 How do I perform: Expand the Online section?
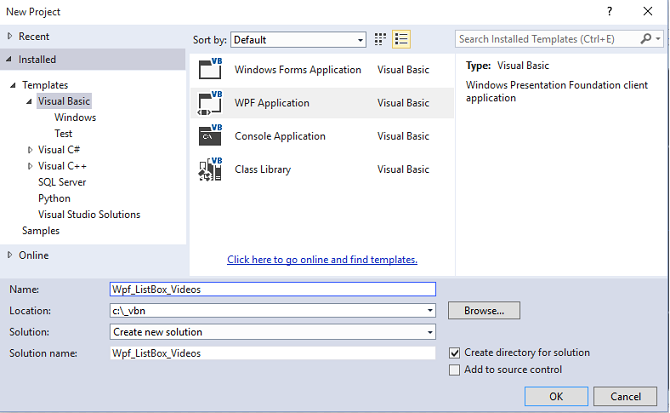[9, 255]
